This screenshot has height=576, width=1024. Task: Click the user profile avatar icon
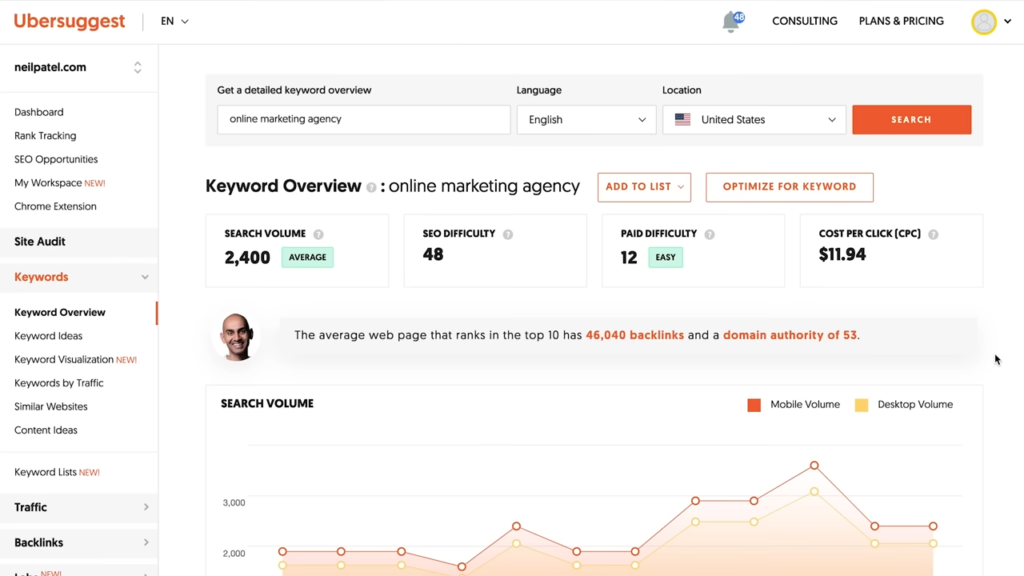(x=984, y=22)
